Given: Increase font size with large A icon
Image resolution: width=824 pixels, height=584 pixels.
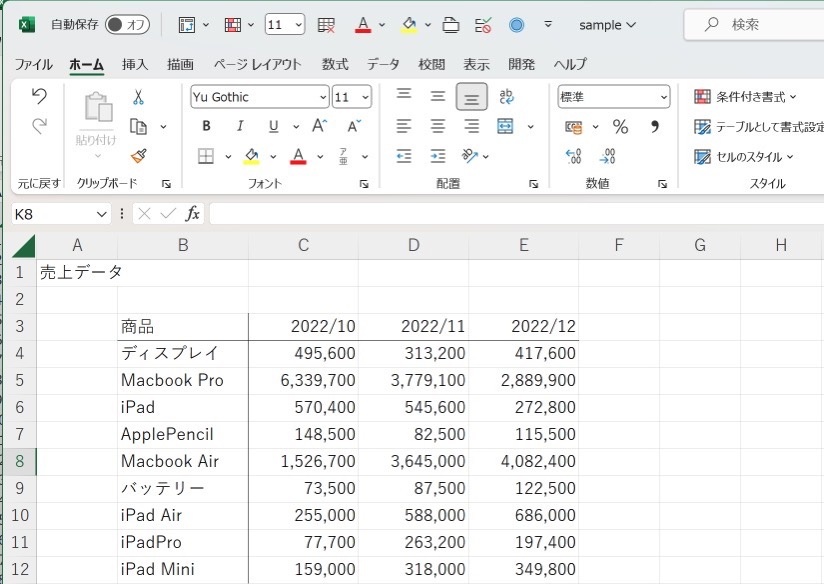Looking at the screenshot, I should pos(319,126).
